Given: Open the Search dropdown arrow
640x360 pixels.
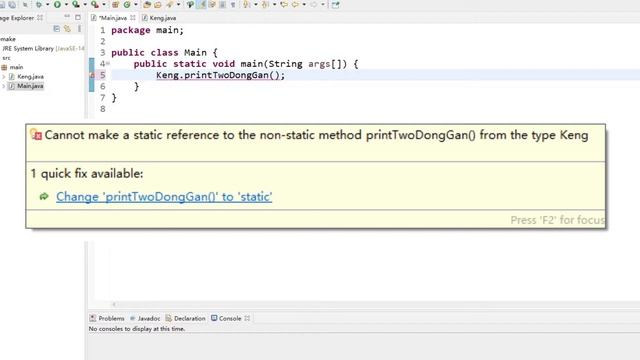Looking at the screenshot, I should pos(178,4).
